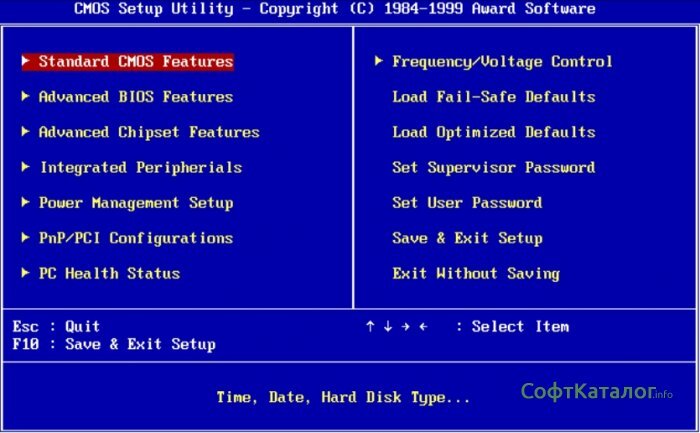The image size is (700, 433).
Task: Click arrow beside Advanced BIOS Features
Action: [x=26, y=96]
